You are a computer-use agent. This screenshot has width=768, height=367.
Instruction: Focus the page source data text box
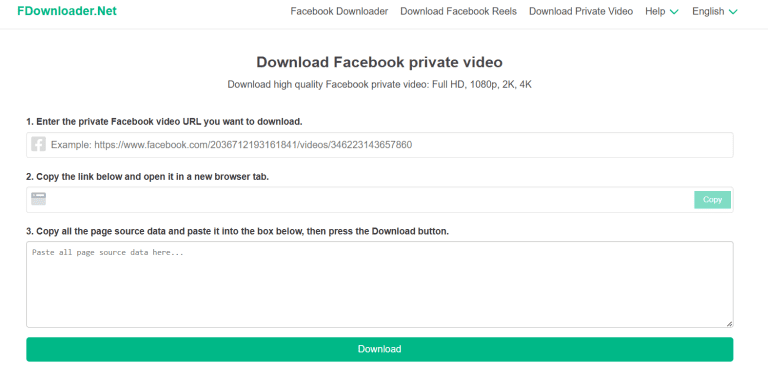[x=380, y=284]
